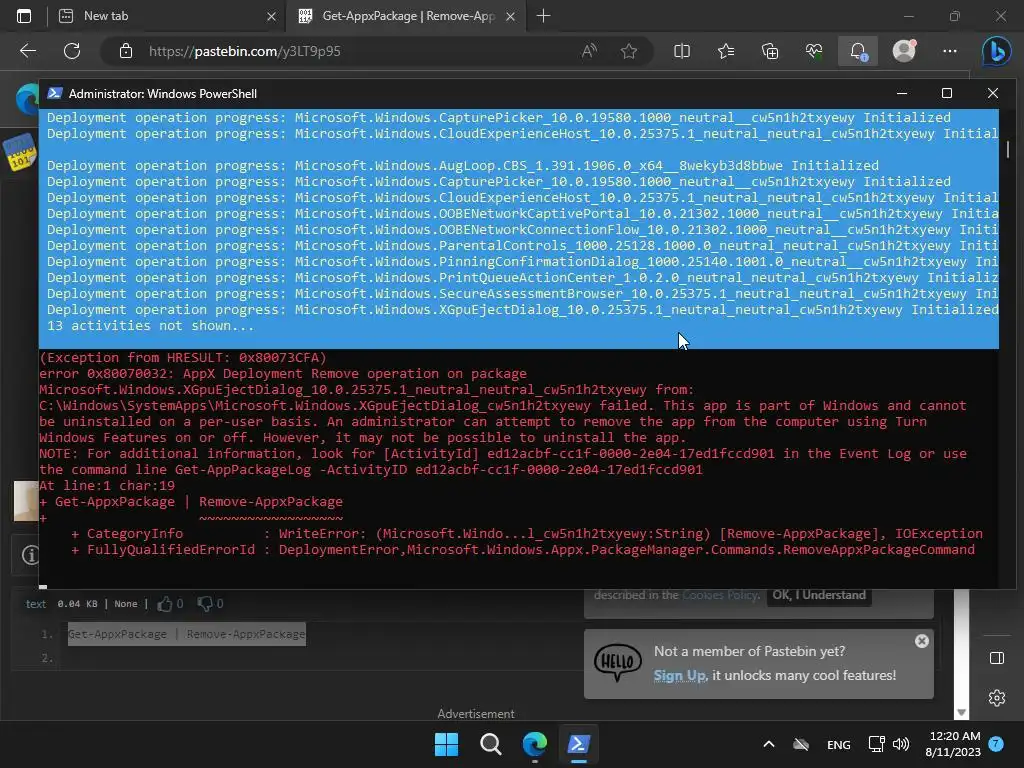This screenshot has height=768, width=1024.
Task: Open Bing Chat sidebar button
Action: click(997, 51)
